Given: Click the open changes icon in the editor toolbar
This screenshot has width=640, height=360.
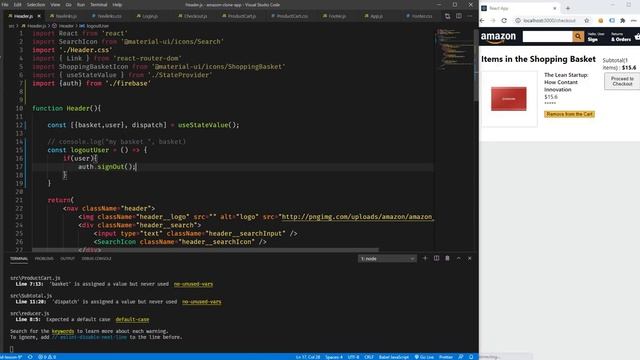Looking at the screenshot, I should coord(448,16).
